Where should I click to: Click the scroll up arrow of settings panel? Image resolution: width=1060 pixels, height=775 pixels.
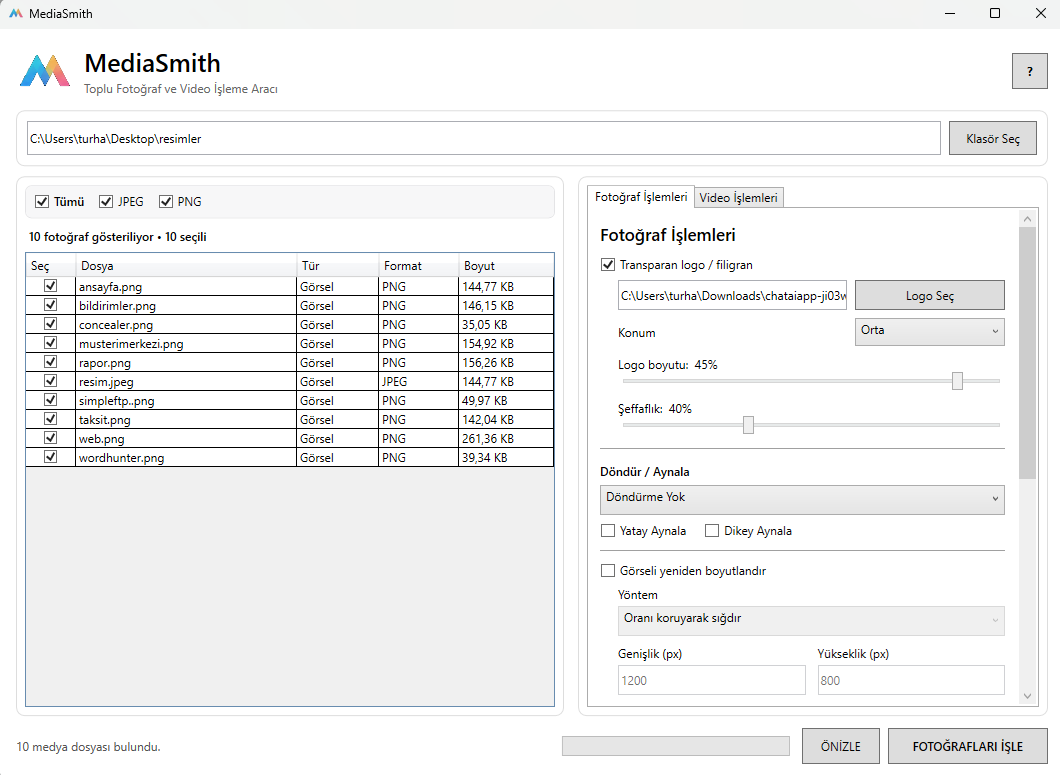click(1028, 218)
